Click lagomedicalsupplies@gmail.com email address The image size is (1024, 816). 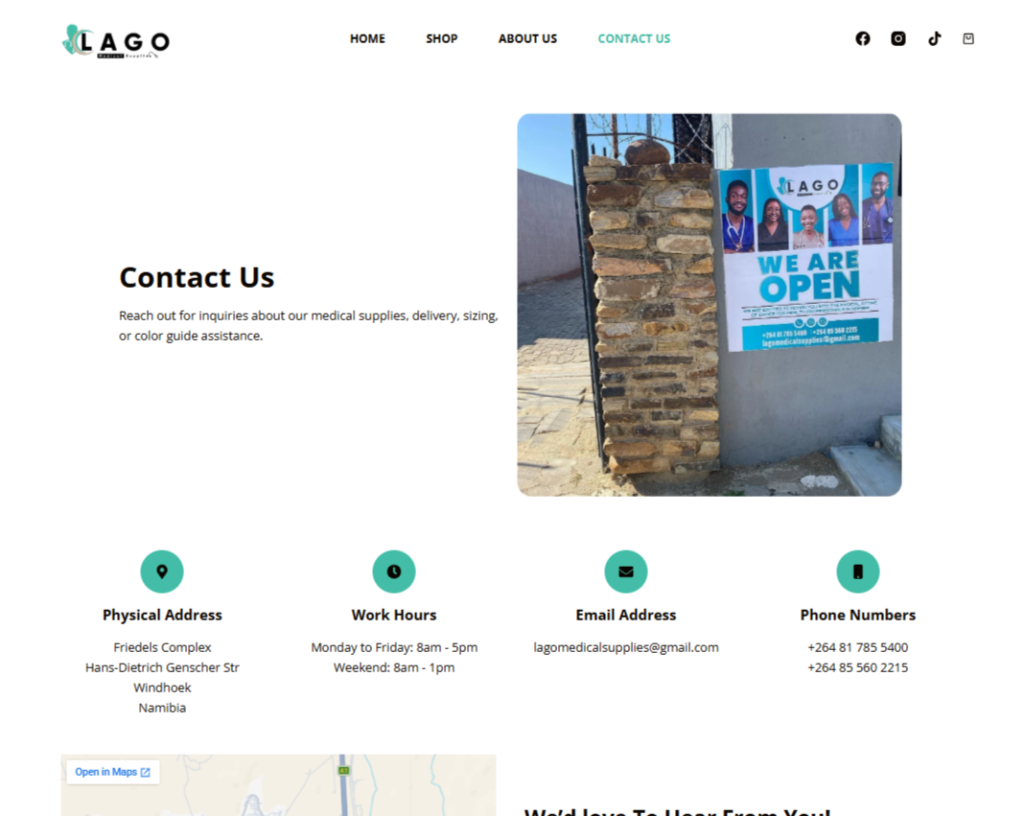pyautogui.click(x=626, y=648)
